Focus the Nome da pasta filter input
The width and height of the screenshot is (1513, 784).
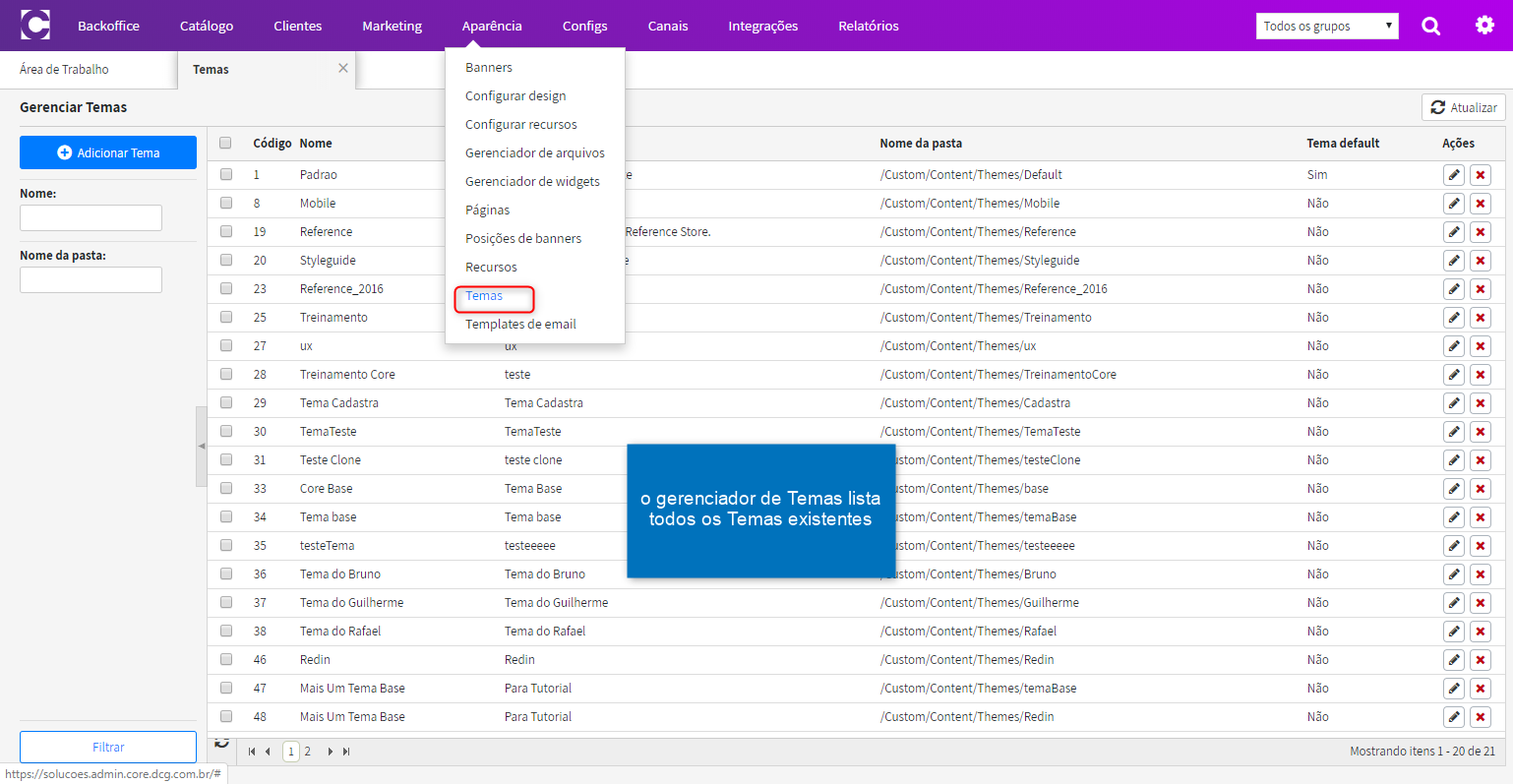pyautogui.click(x=91, y=280)
